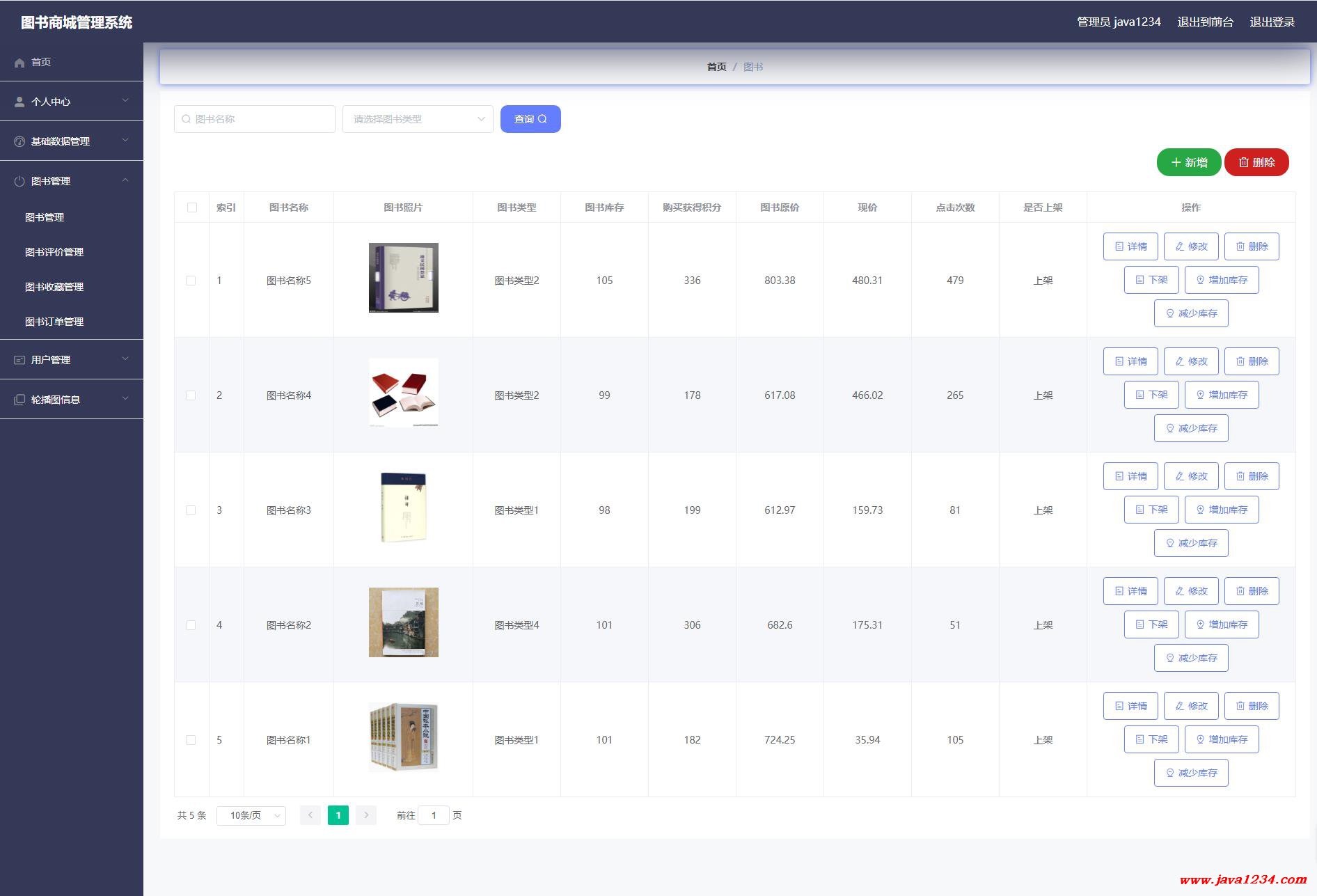Click bulb icon in 图书名称3 row 增加库存 button

point(1201,510)
